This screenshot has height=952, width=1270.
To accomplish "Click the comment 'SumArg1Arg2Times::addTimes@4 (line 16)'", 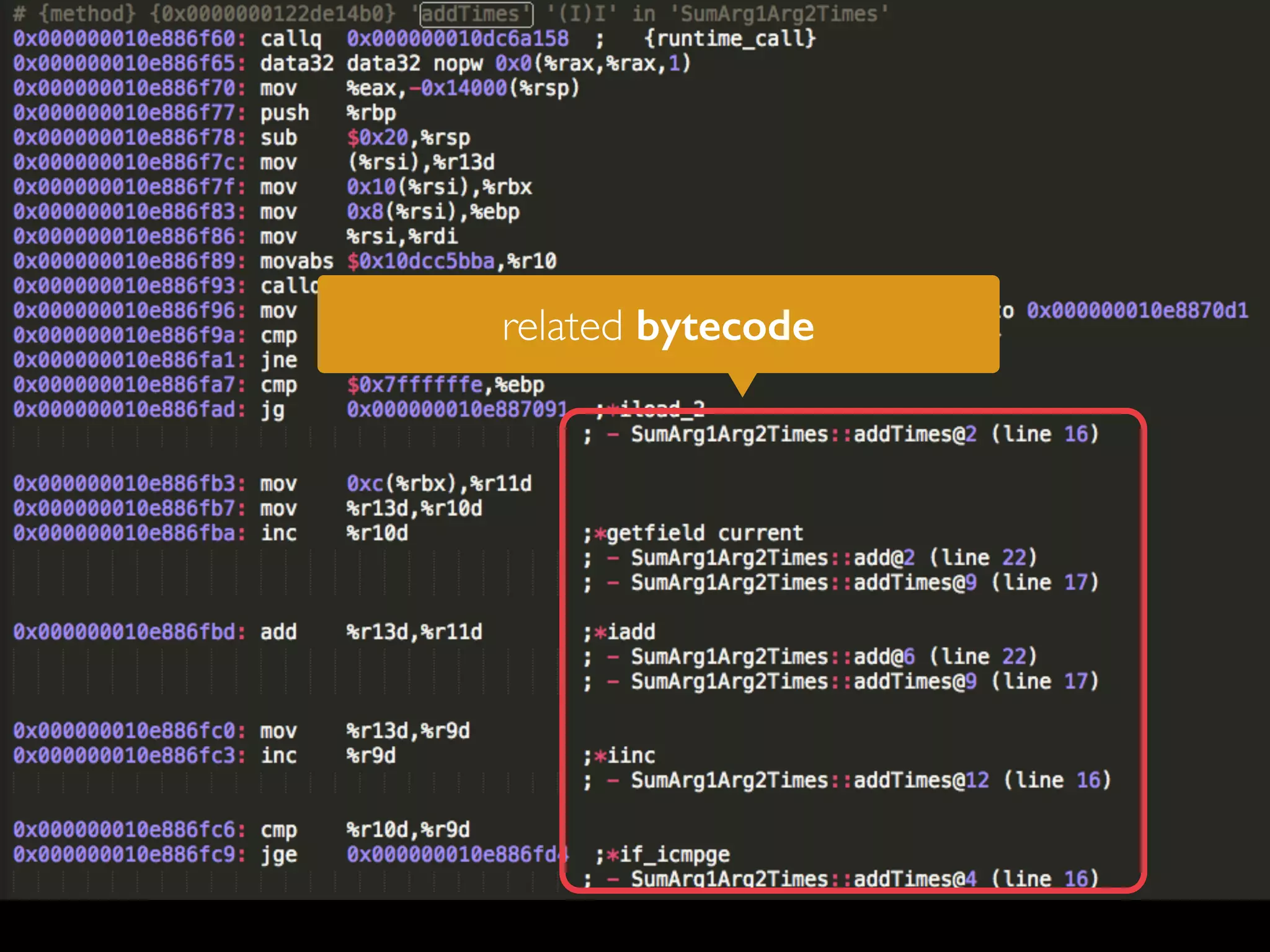I will 864,878.
